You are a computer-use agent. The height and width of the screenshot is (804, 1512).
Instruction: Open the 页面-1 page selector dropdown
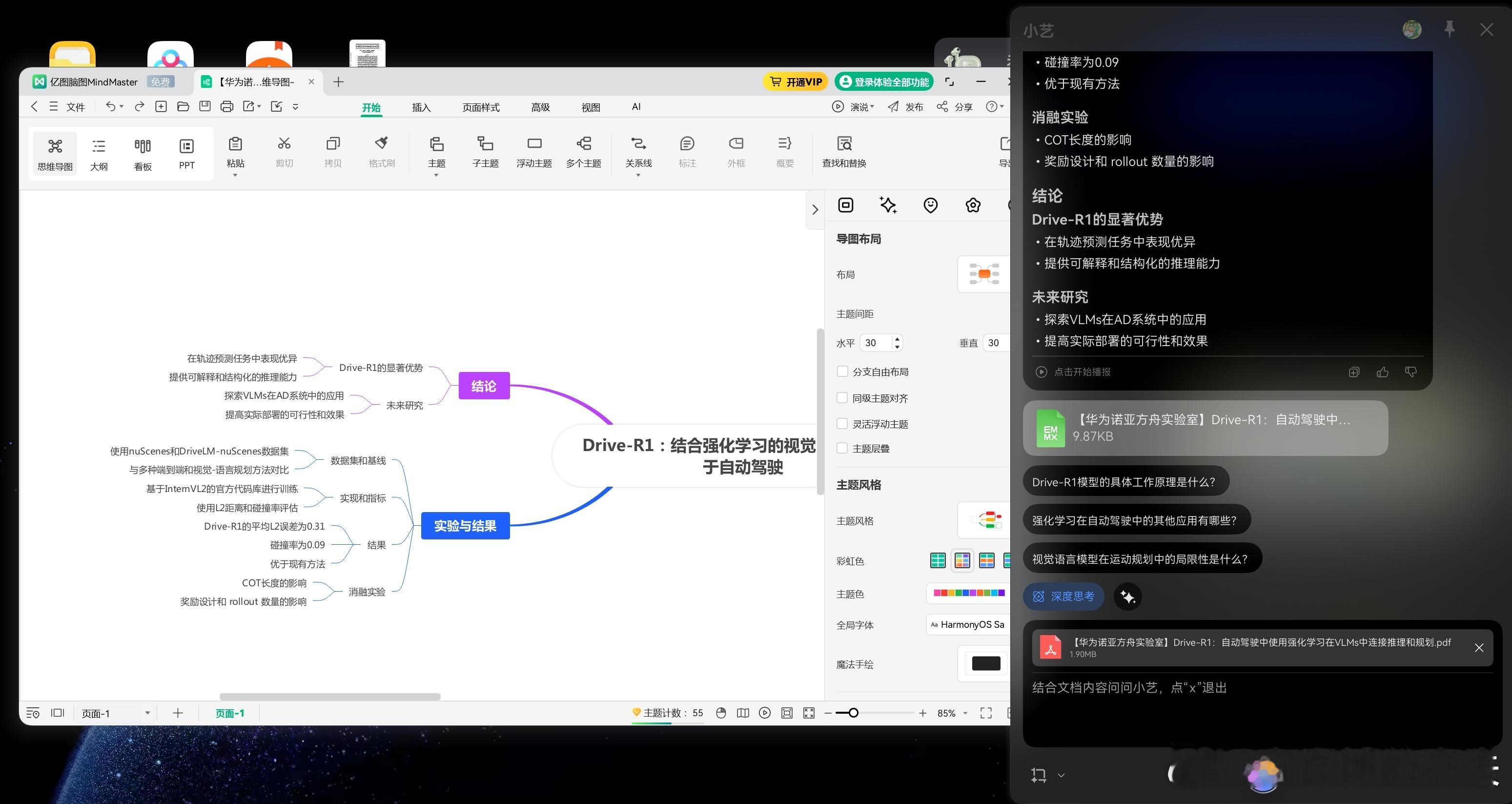[116, 713]
